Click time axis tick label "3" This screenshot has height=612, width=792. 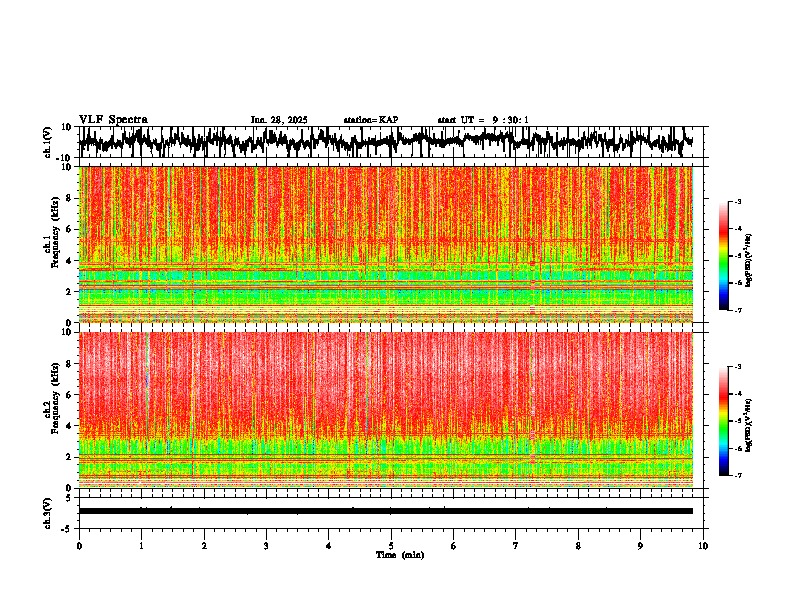(266, 546)
